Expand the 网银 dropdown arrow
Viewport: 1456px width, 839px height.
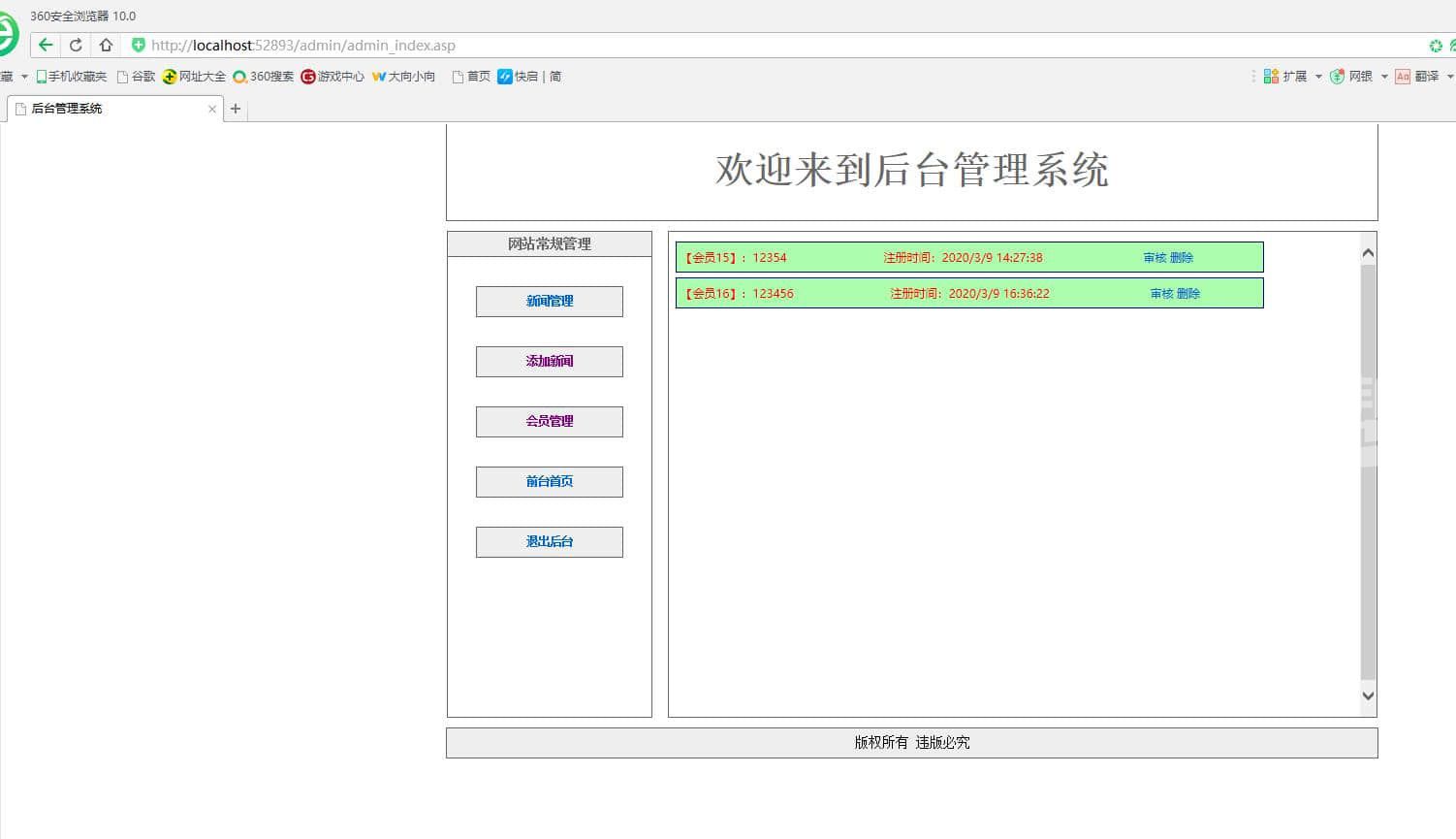click(x=1384, y=77)
